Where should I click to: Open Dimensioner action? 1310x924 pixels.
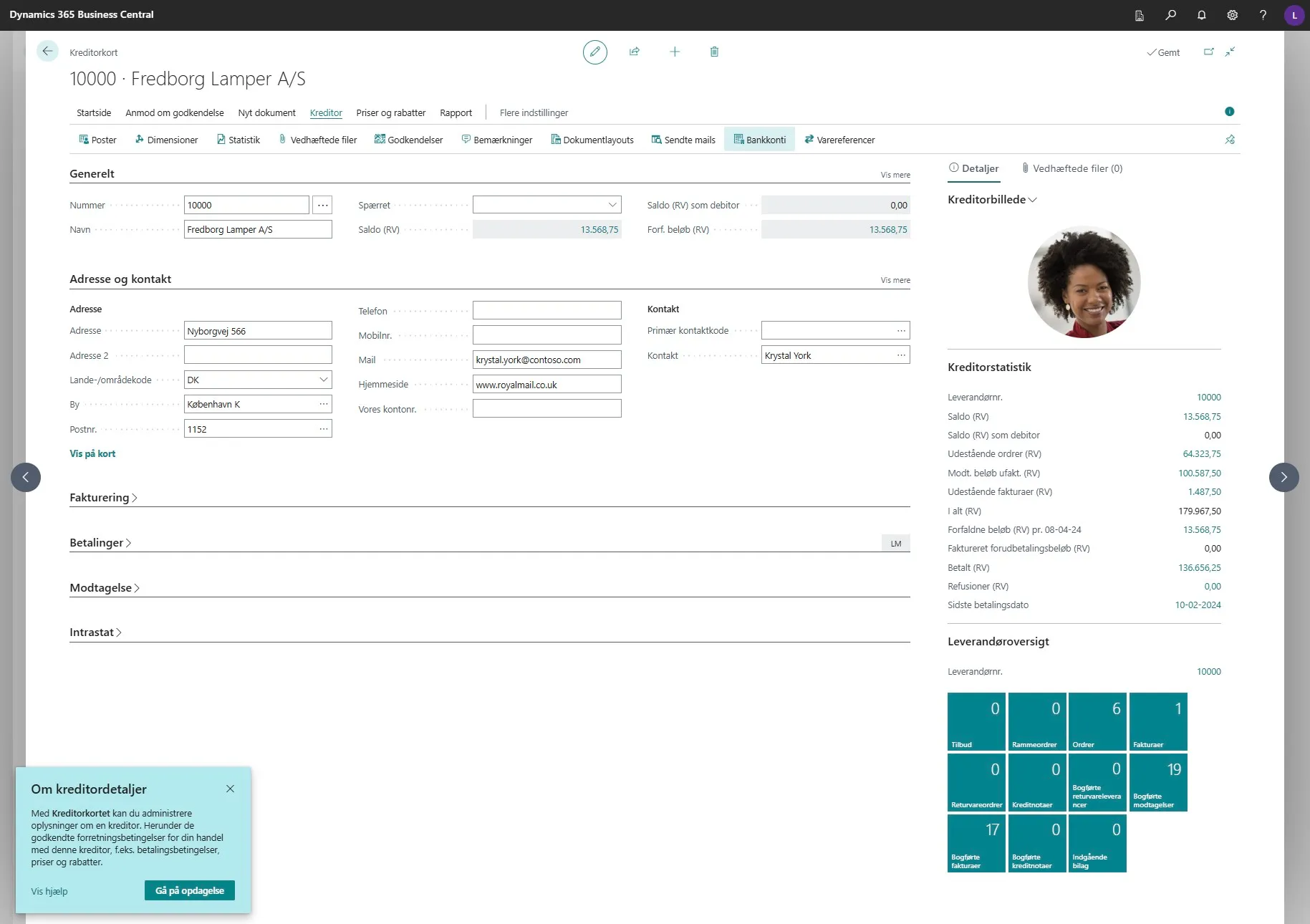(x=166, y=140)
